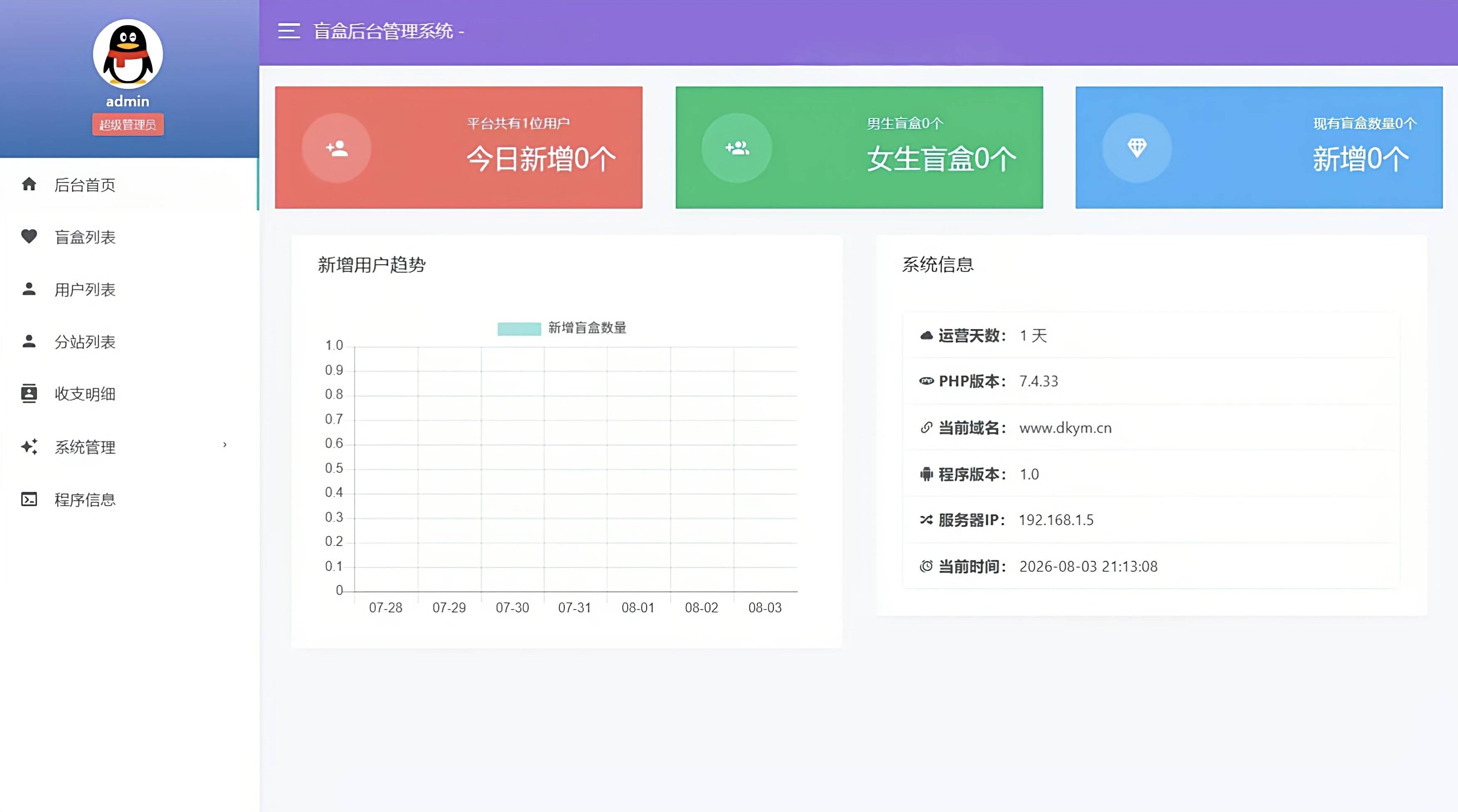Click the PHP icon beside PHP版本
The width and height of the screenshot is (1458, 812).
coord(927,381)
